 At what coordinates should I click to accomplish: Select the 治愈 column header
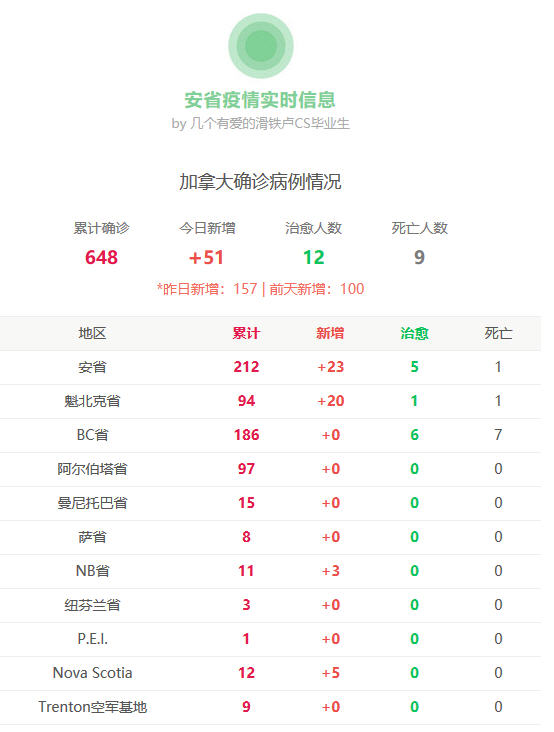point(414,333)
